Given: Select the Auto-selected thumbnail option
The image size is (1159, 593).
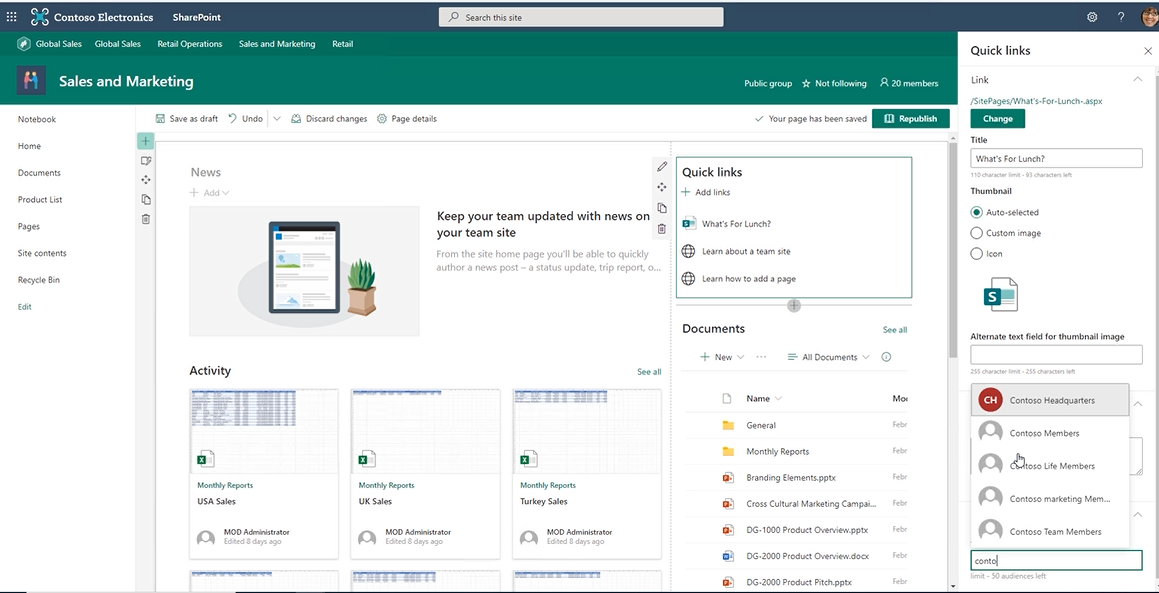Looking at the screenshot, I should [x=976, y=212].
